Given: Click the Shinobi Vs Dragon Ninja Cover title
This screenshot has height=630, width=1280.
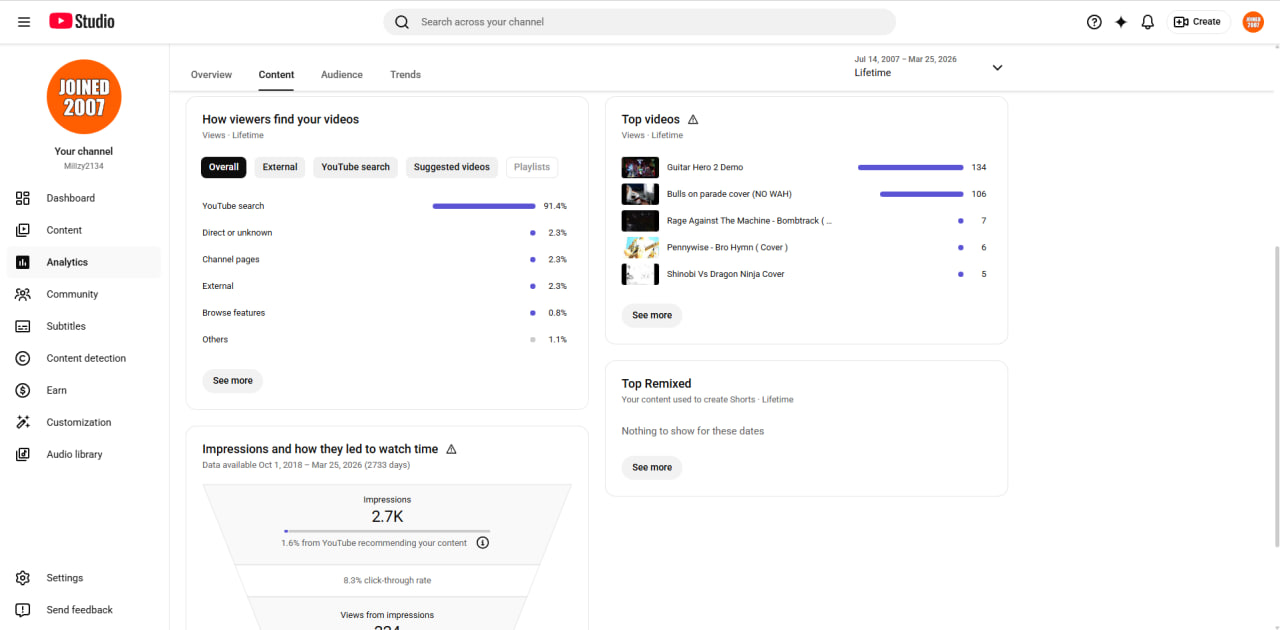Looking at the screenshot, I should [726, 274].
